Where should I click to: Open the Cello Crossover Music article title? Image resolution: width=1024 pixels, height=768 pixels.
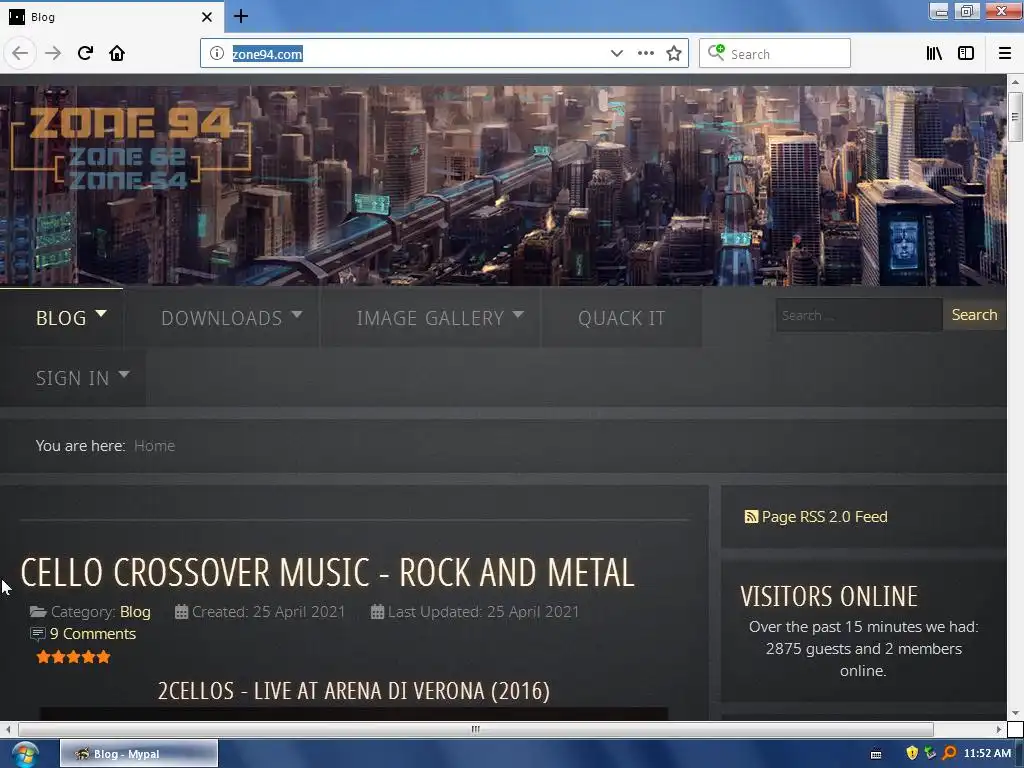[327, 573]
